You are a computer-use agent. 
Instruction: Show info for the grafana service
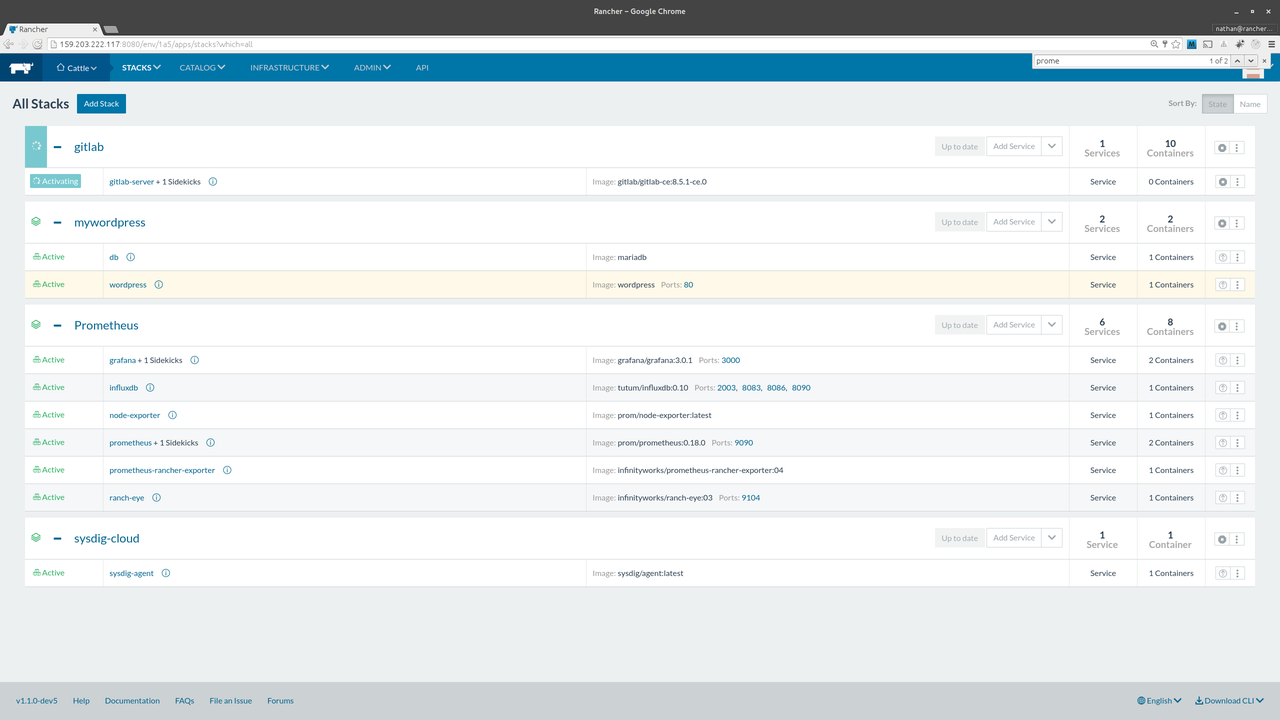point(195,360)
